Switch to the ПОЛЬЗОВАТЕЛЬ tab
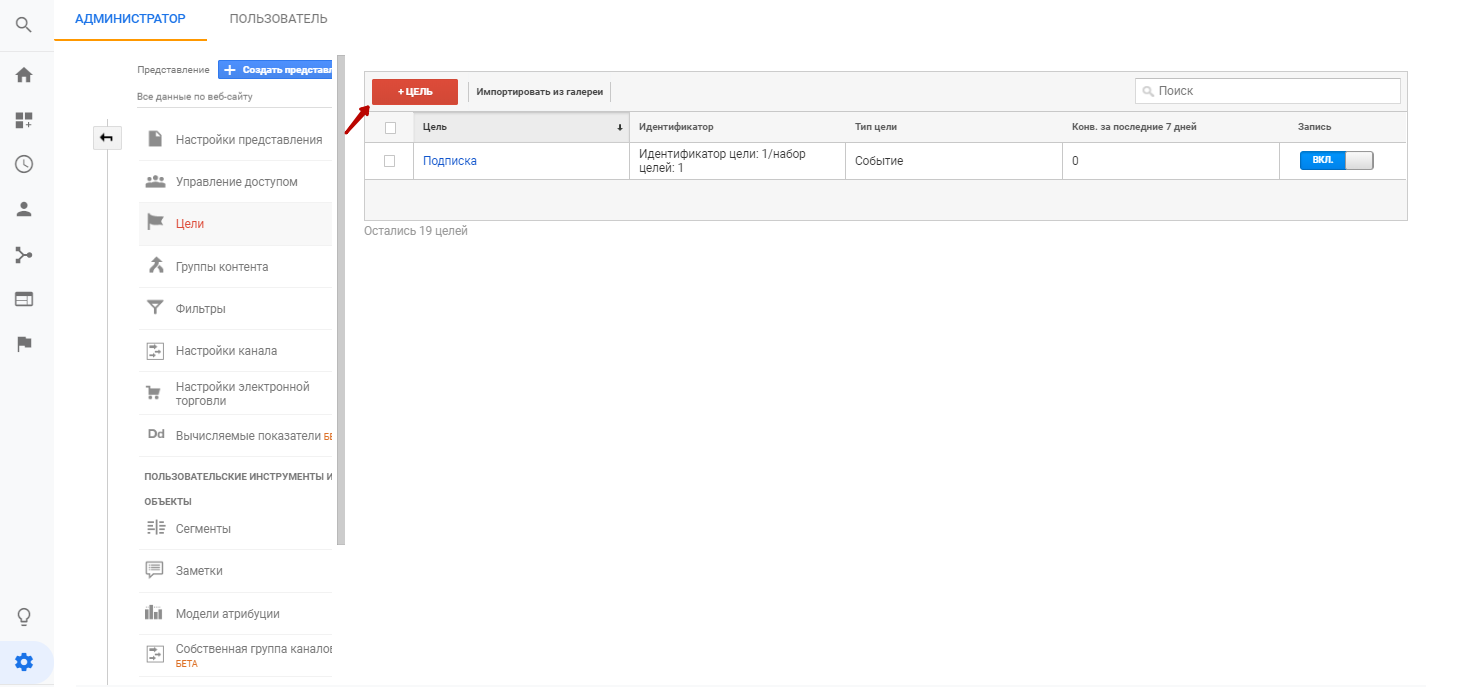This screenshot has width=1478, height=687. (278, 19)
